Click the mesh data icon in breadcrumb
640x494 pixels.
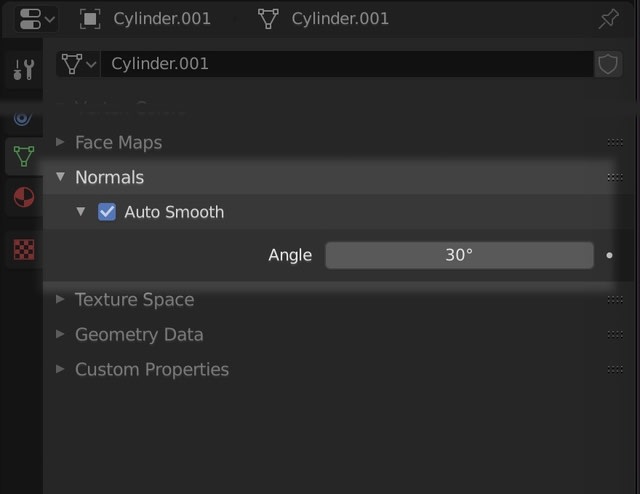269,19
